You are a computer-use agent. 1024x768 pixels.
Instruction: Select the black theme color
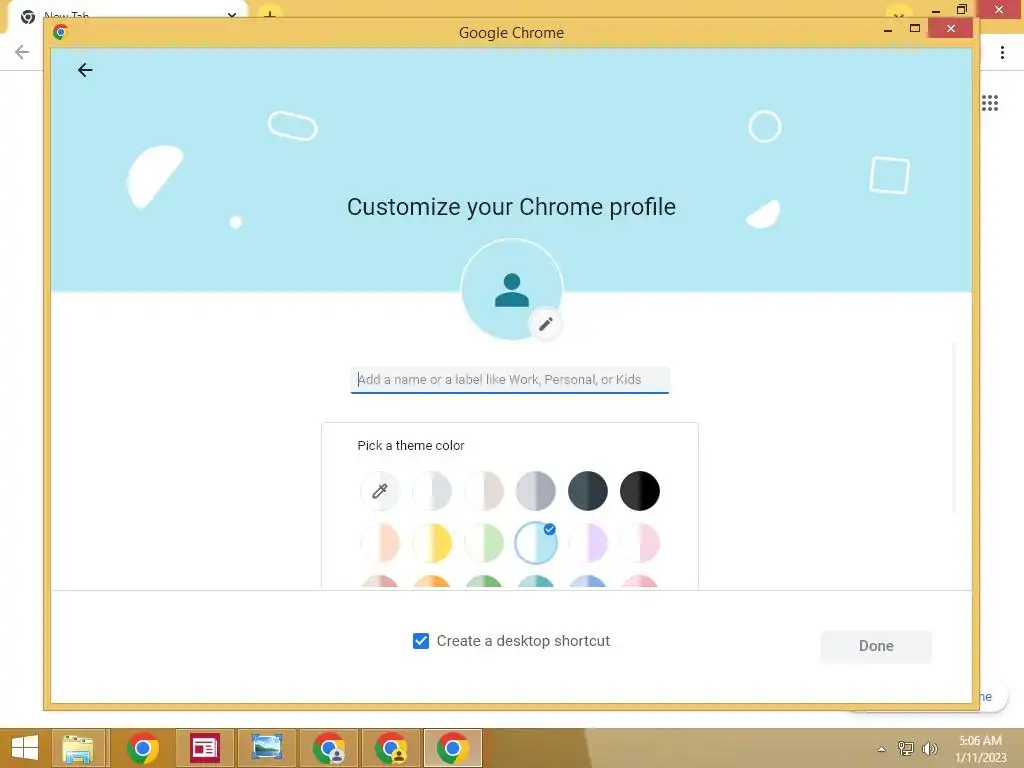point(640,490)
